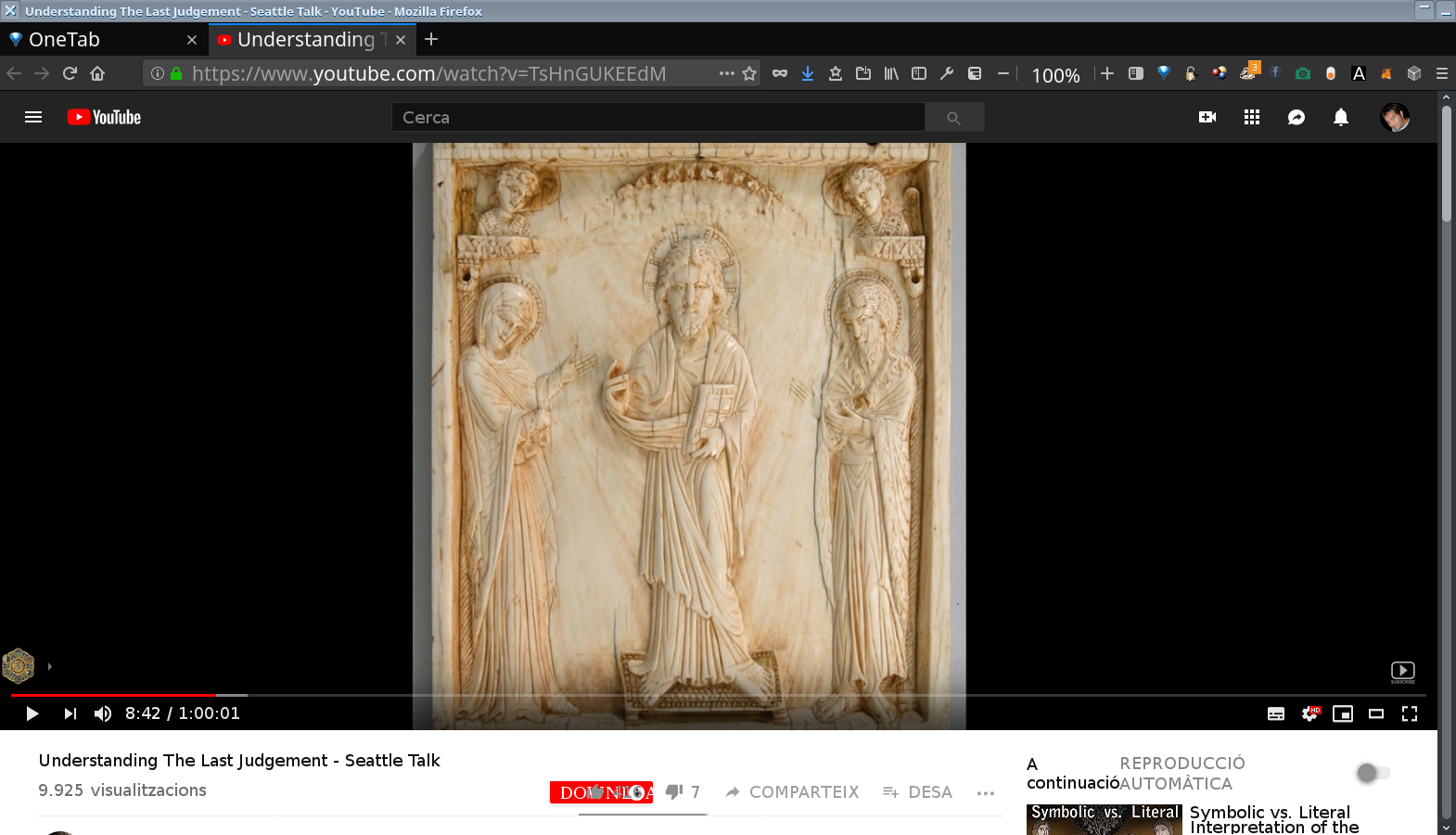Open the screenshot camera extension
Image resolution: width=1456 pixels, height=835 pixels.
[x=1303, y=73]
